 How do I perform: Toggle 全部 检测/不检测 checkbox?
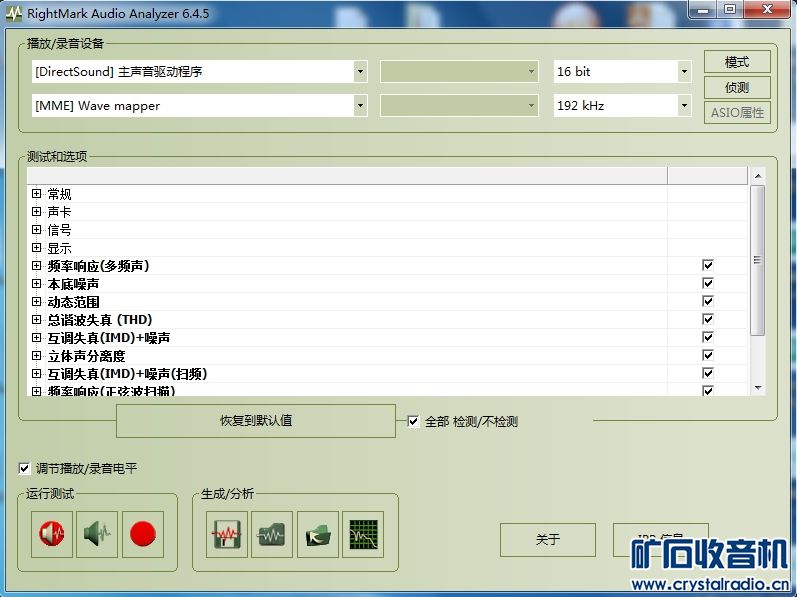[413, 421]
